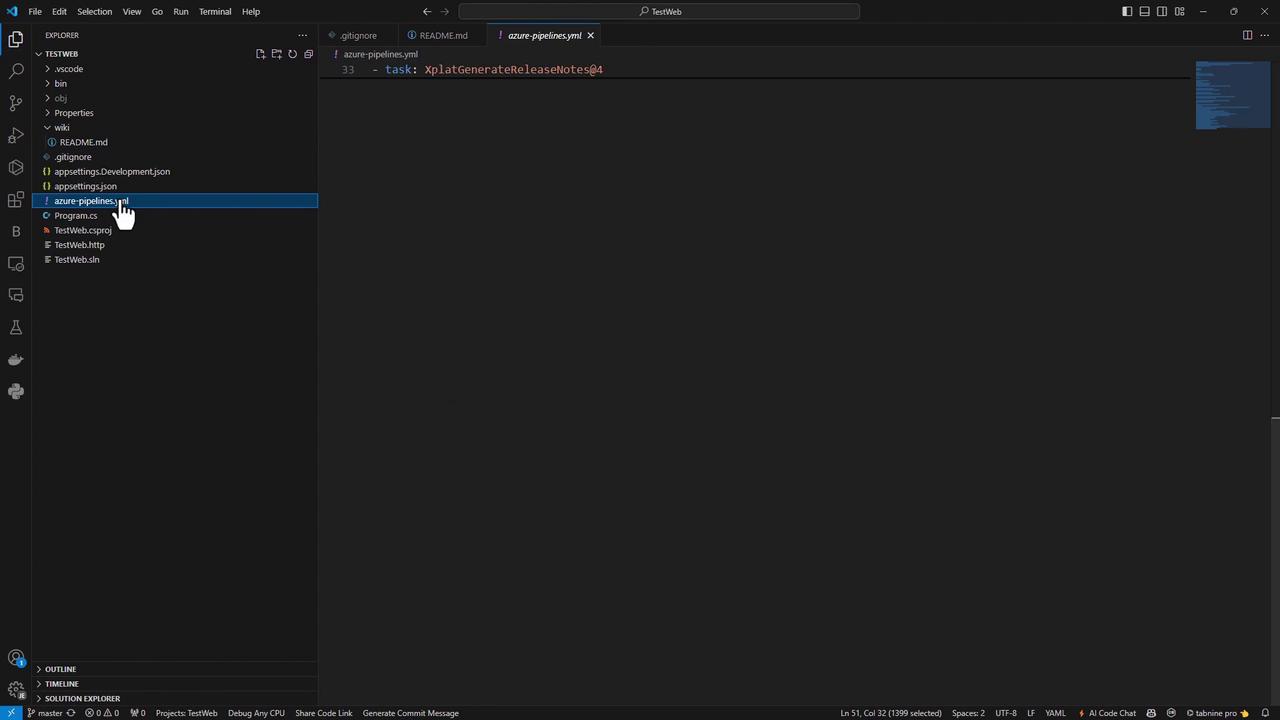
Task: Open editor more actions ellipsis
Action: coord(1264,35)
